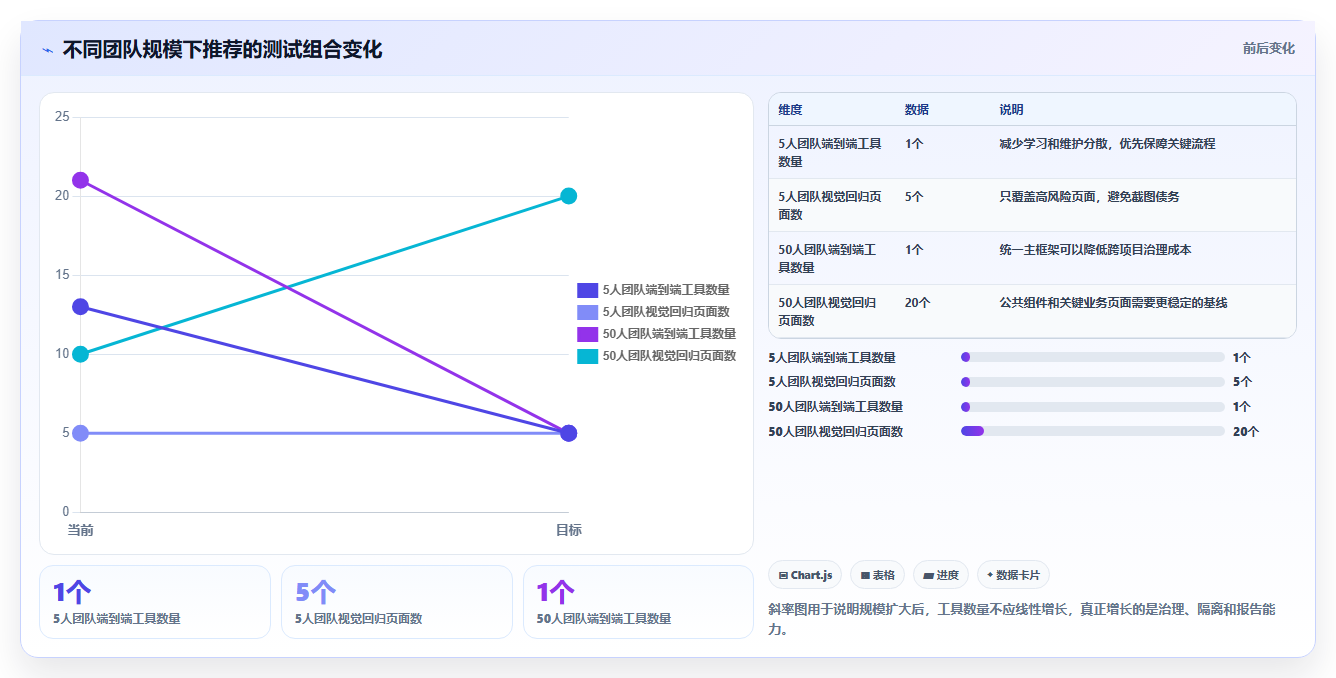Click the 维度 table column header

(790, 110)
